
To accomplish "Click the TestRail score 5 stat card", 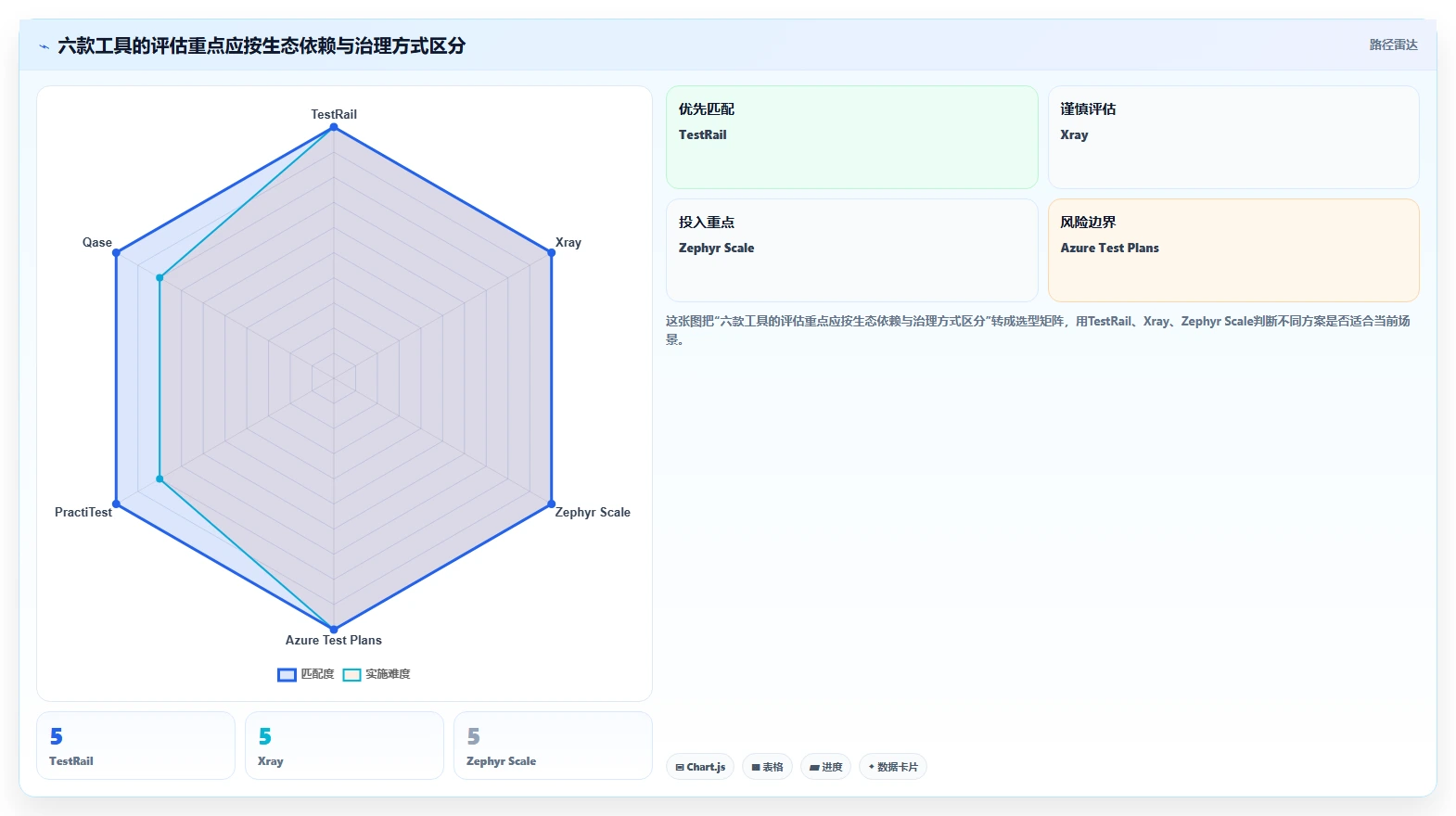I will pyautogui.click(x=135, y=746).
